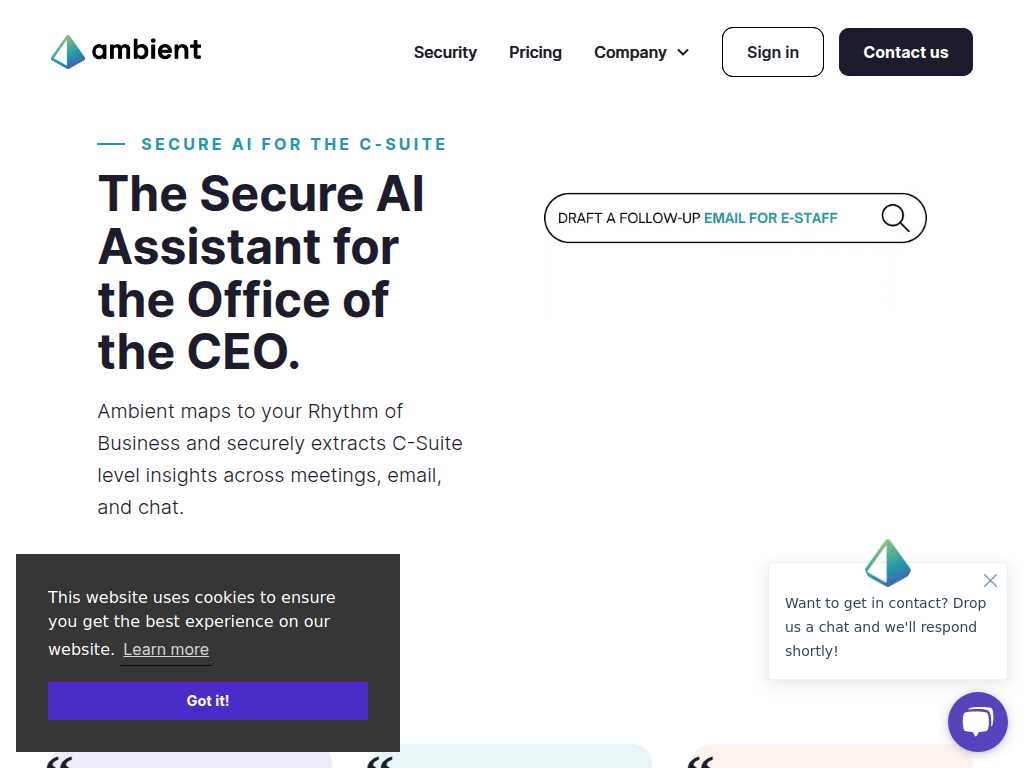Open the Company menu item
The width and height of the screenshot is (1024, 768).
630,52
